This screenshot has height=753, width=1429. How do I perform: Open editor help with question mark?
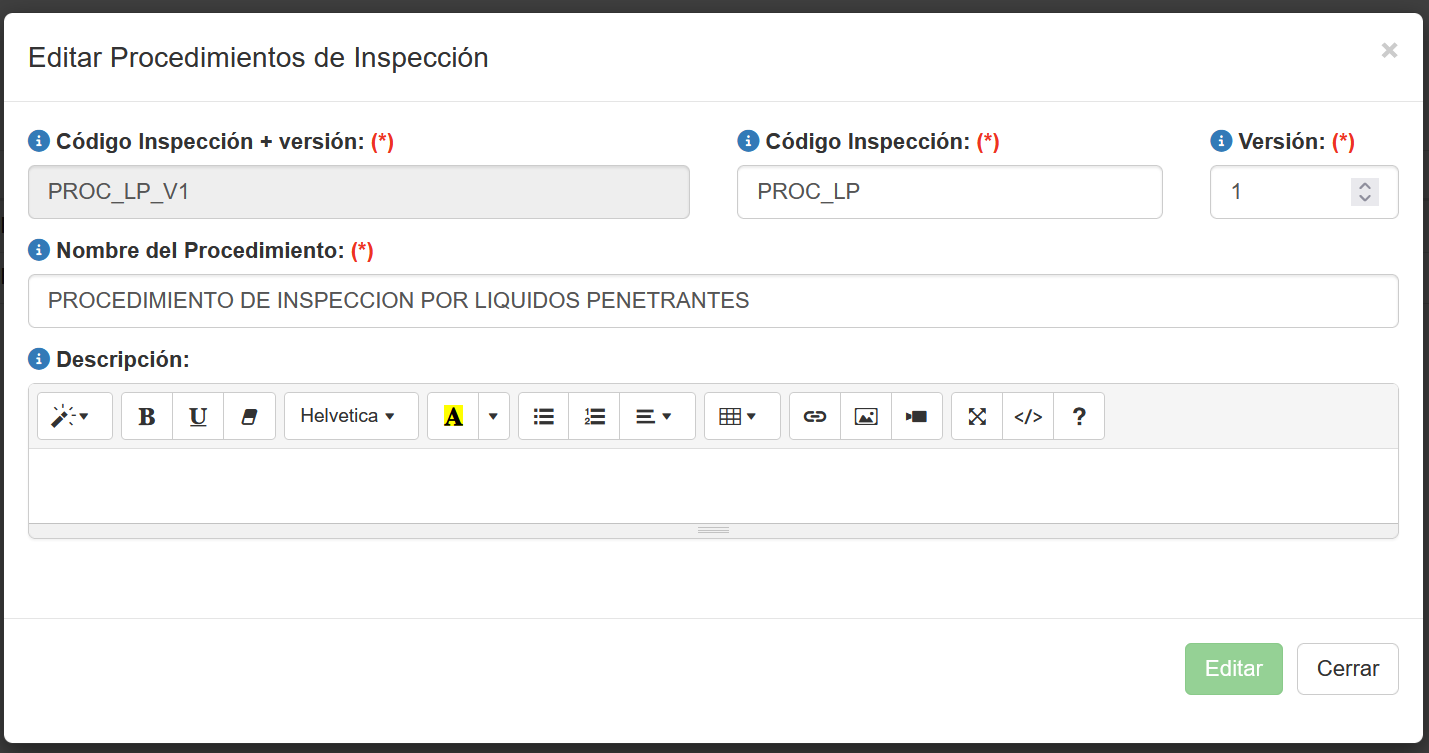[x=1079, y=416]
